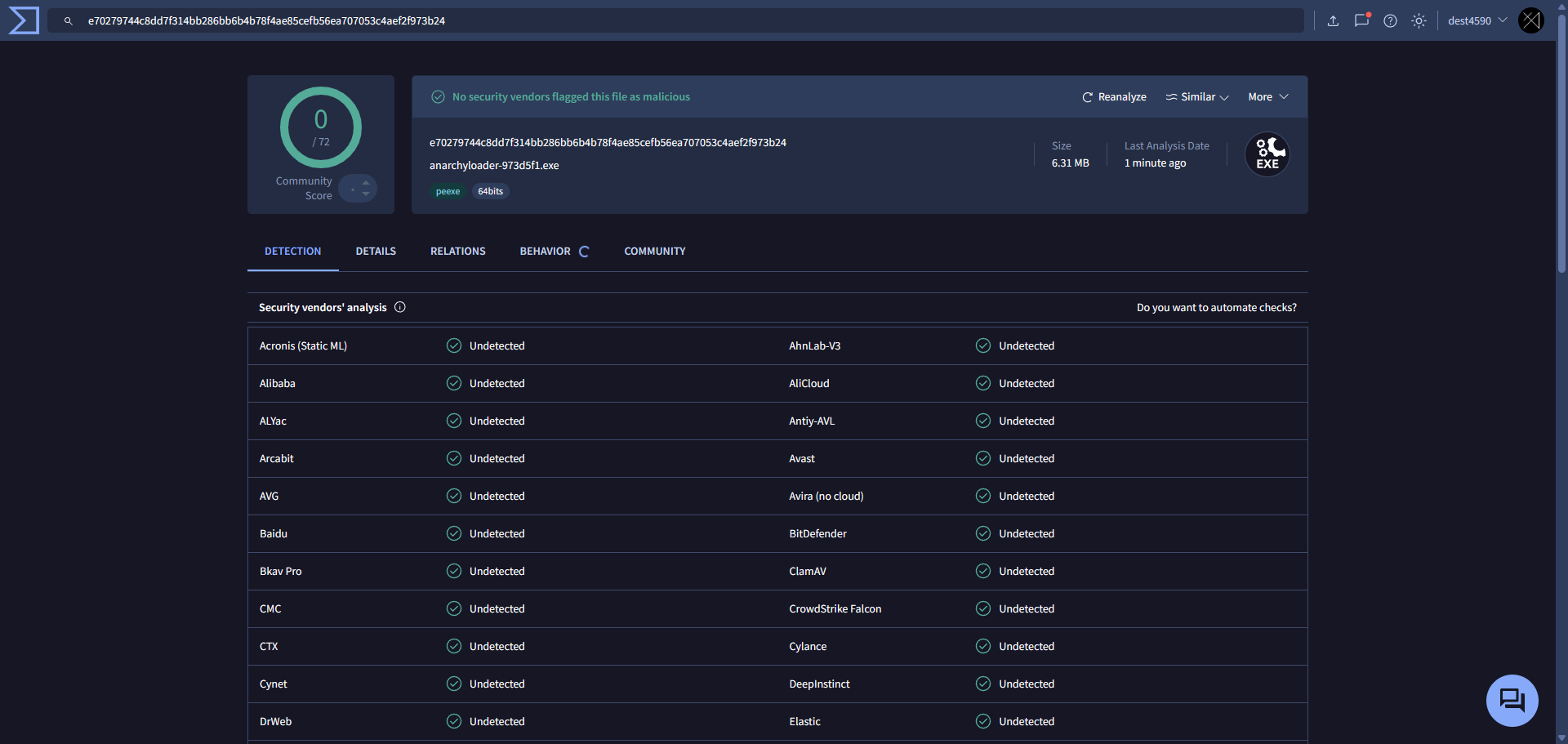This screenshot has width=1568, height=744.
Task: Click 'No security vendors flagged' banner text
Action: (571, 97)
